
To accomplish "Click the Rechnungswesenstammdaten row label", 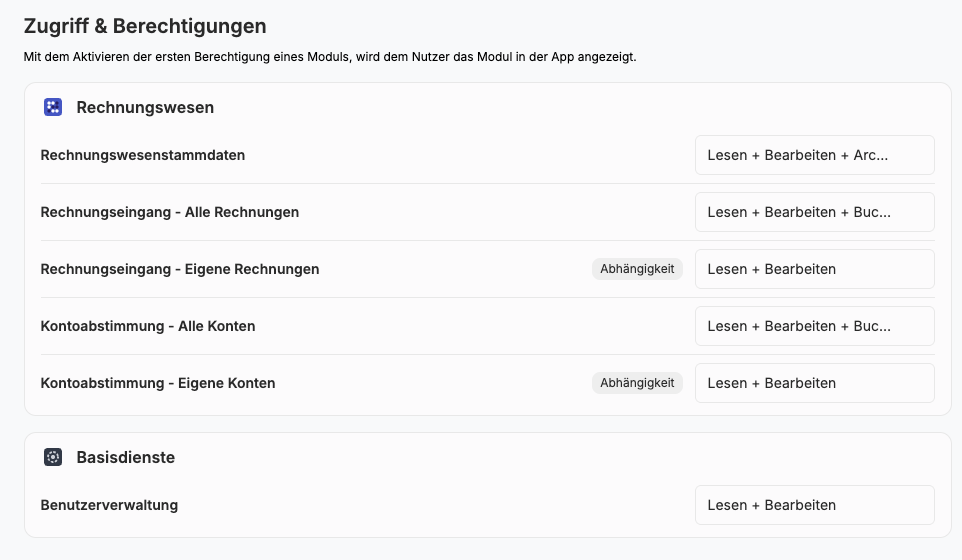I will 142,155.
